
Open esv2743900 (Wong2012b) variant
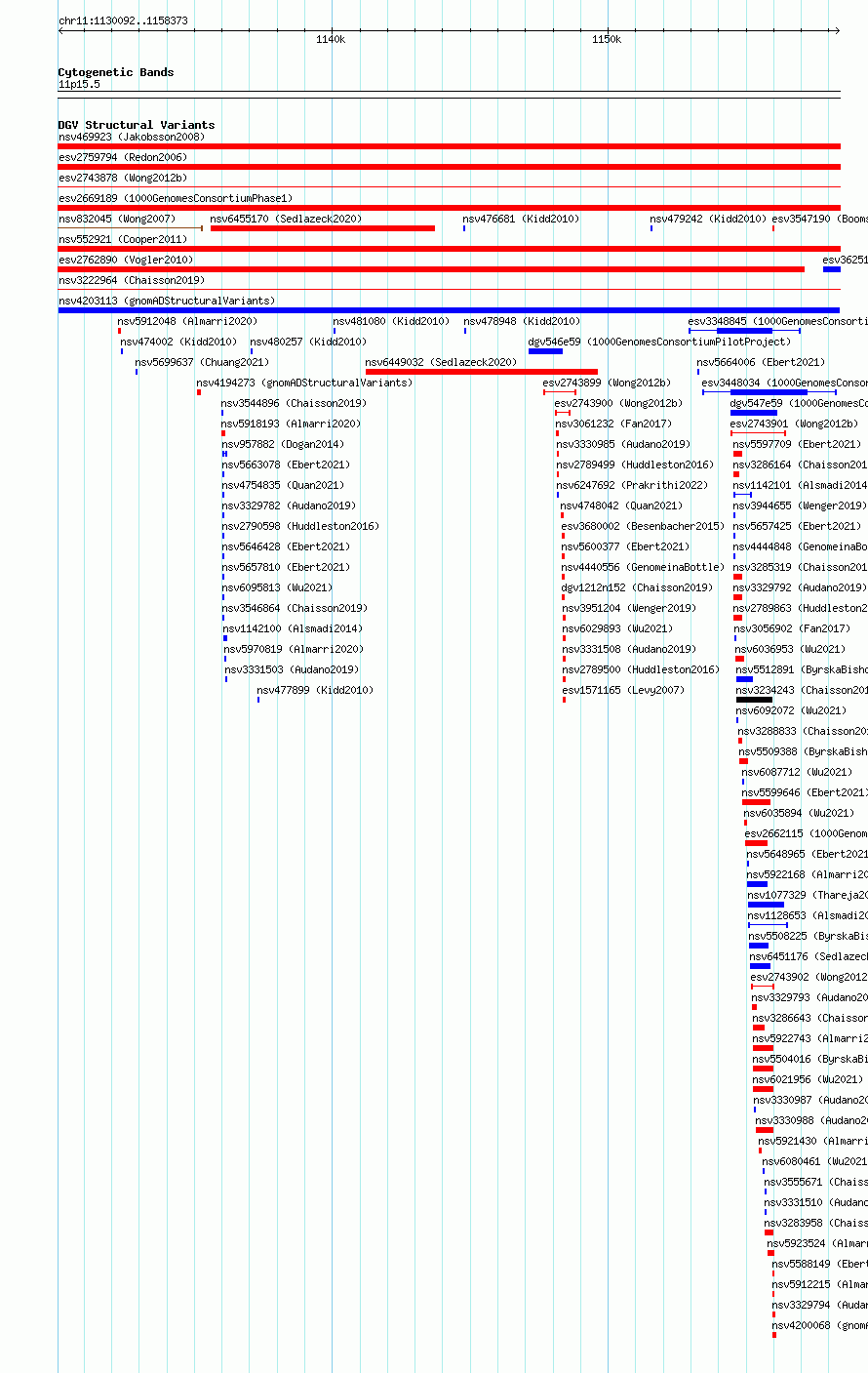618,403
